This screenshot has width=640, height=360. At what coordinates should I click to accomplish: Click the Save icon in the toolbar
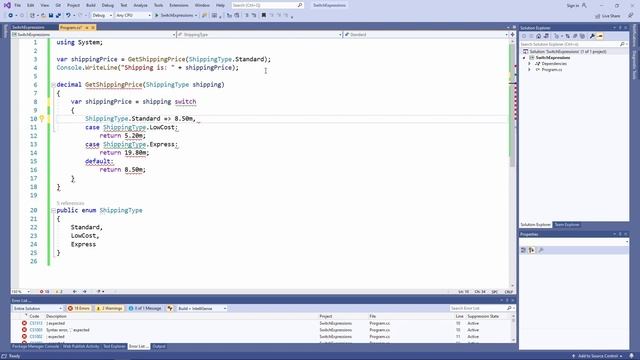click(x=51, y=16)
